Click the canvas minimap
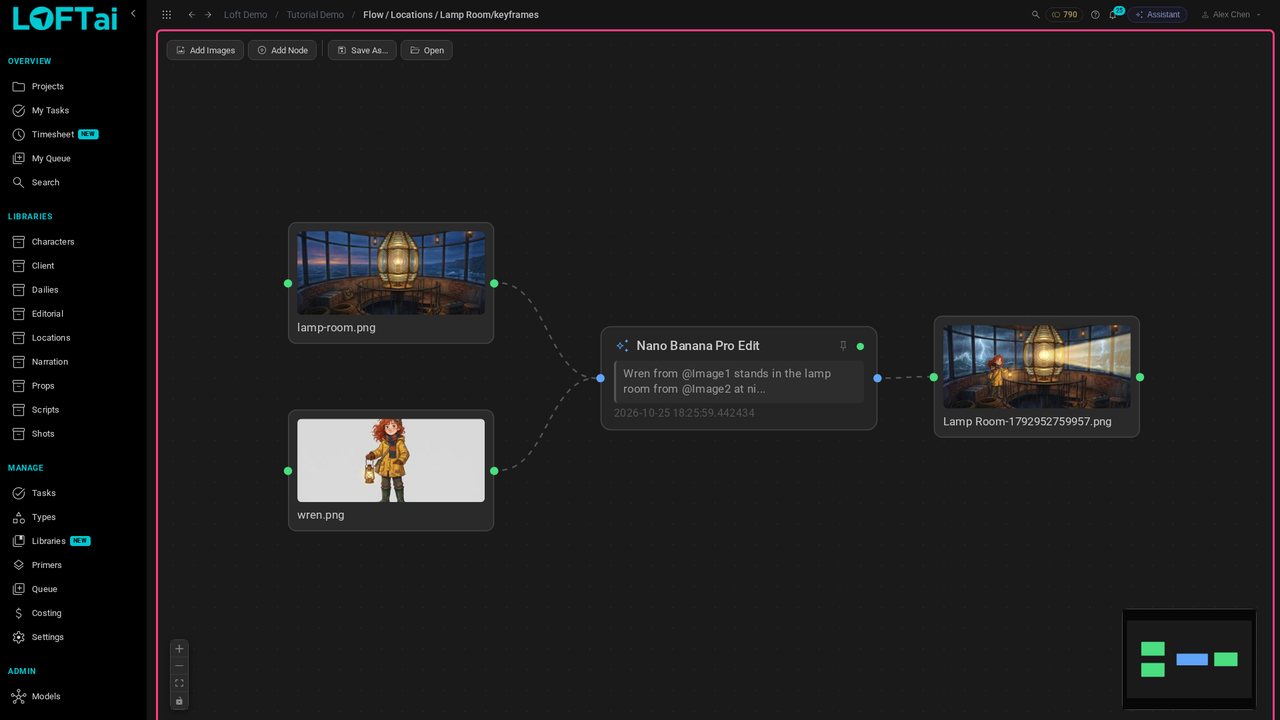 point(1189,659)
